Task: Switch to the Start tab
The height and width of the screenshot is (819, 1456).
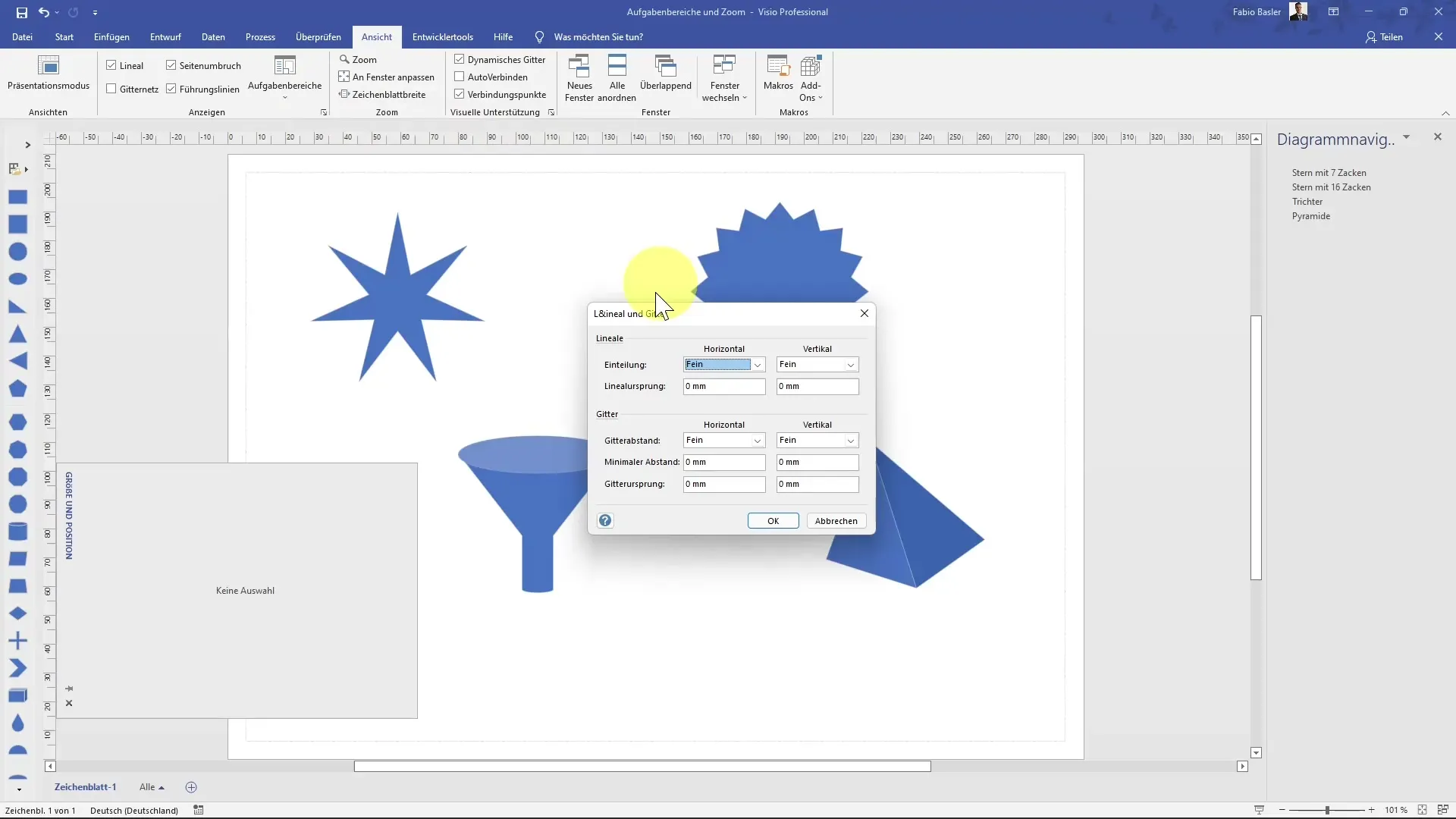Action: point(64,36)
